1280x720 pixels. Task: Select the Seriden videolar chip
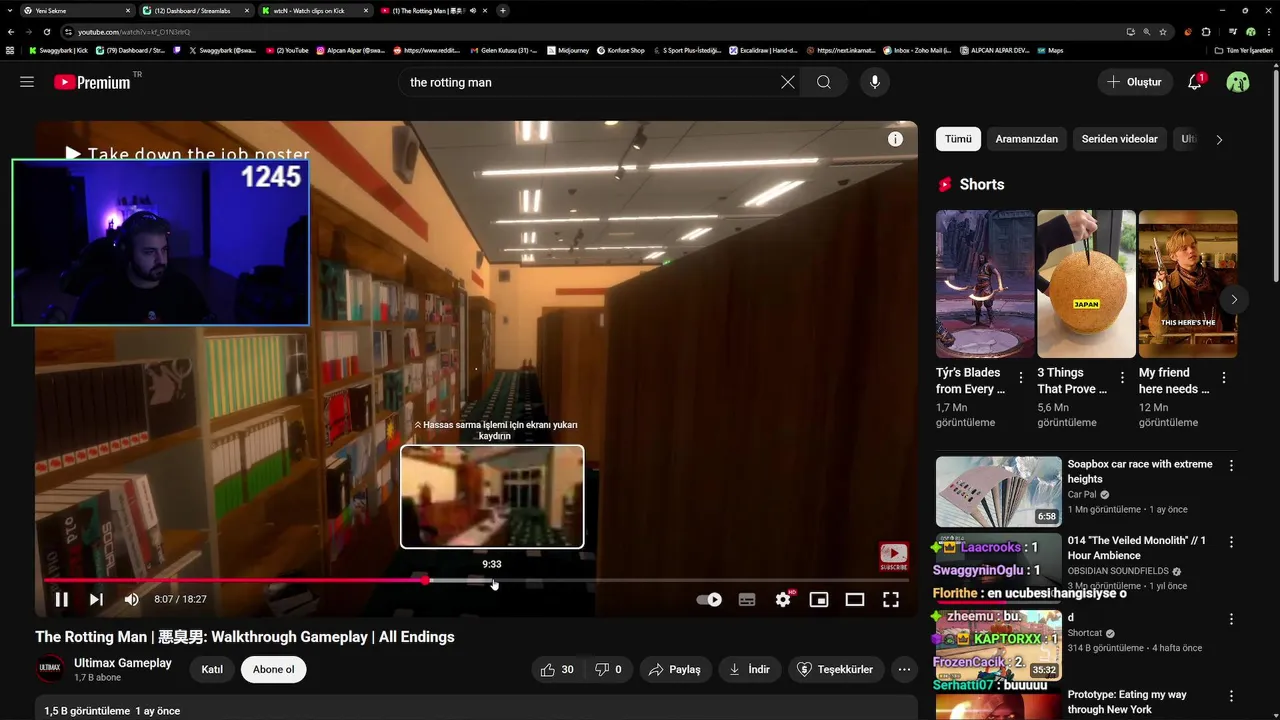pyautogui.click(x=1119, y=139)
